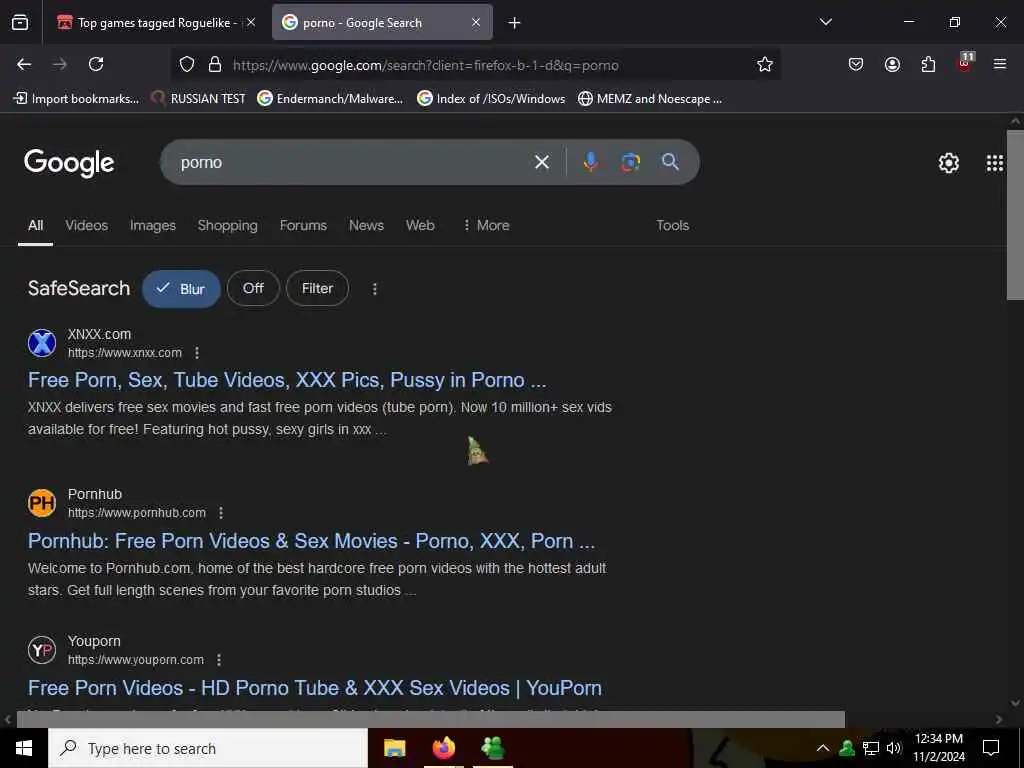Open Endermanch/Malware bookmark

coord(330,99)
